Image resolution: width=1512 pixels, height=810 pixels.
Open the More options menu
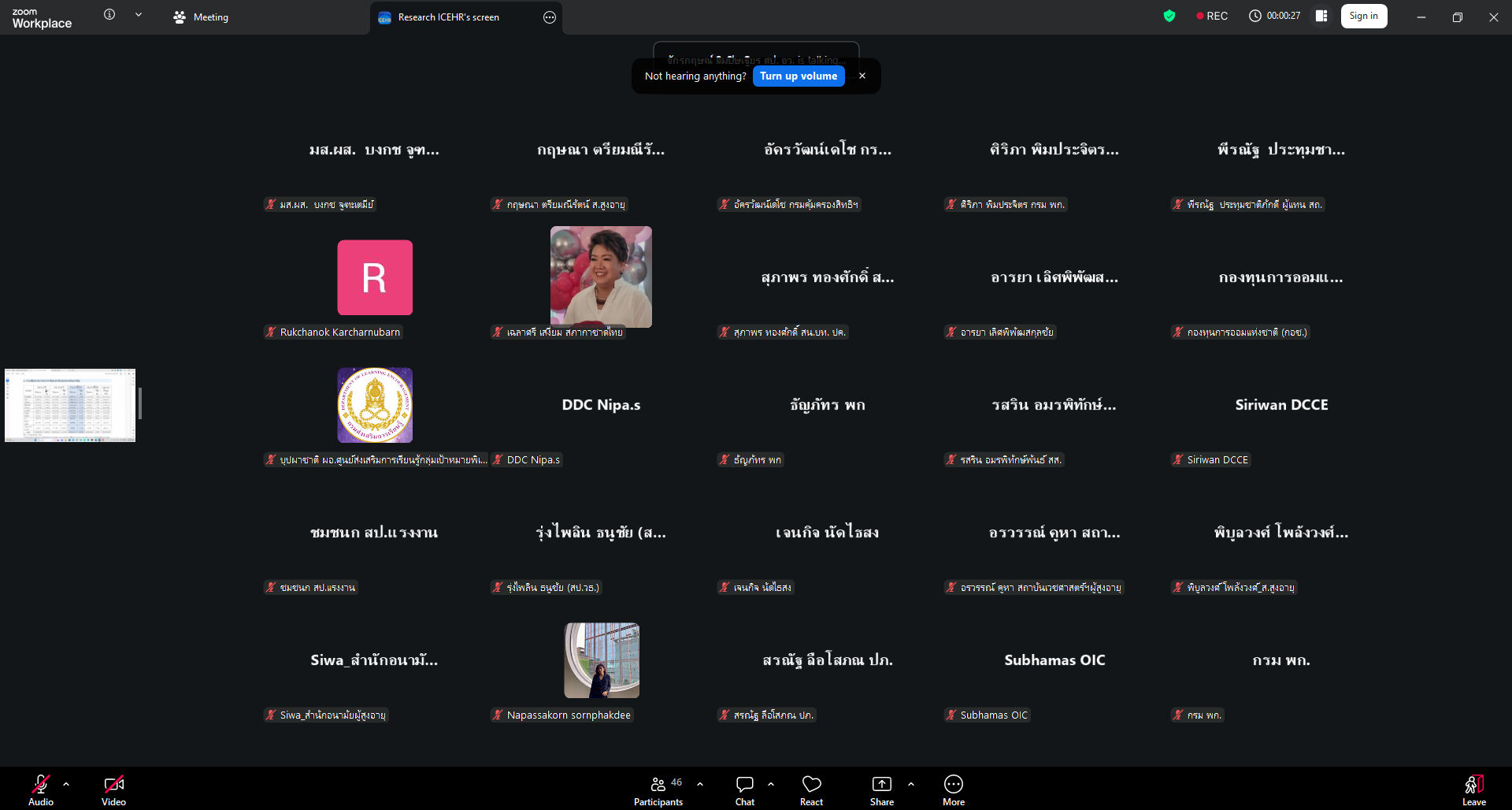coord(953,790)
